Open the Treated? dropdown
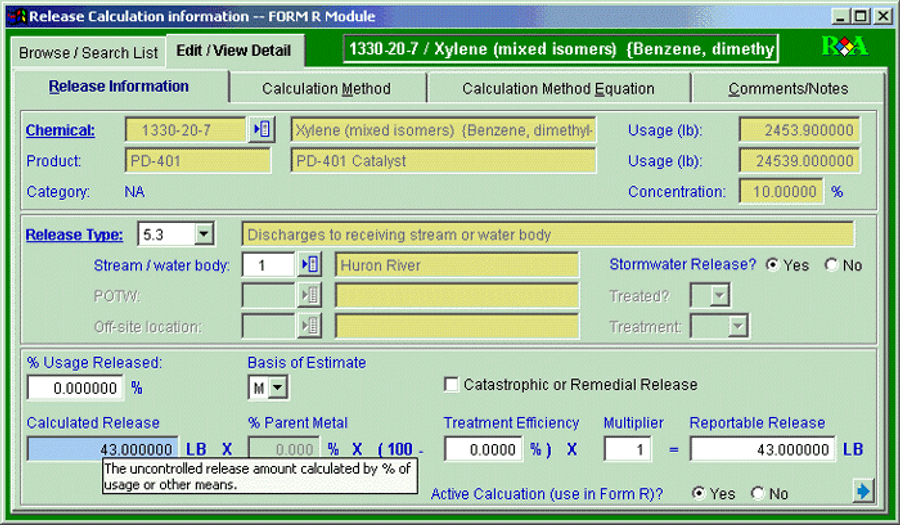The image size is (900, 525). [720, 295]
